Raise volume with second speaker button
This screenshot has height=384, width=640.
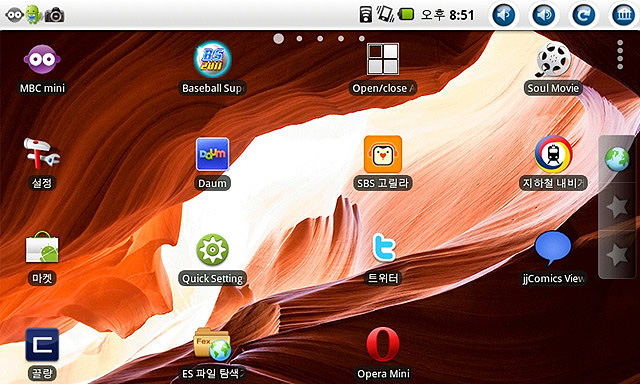point(543,15)
